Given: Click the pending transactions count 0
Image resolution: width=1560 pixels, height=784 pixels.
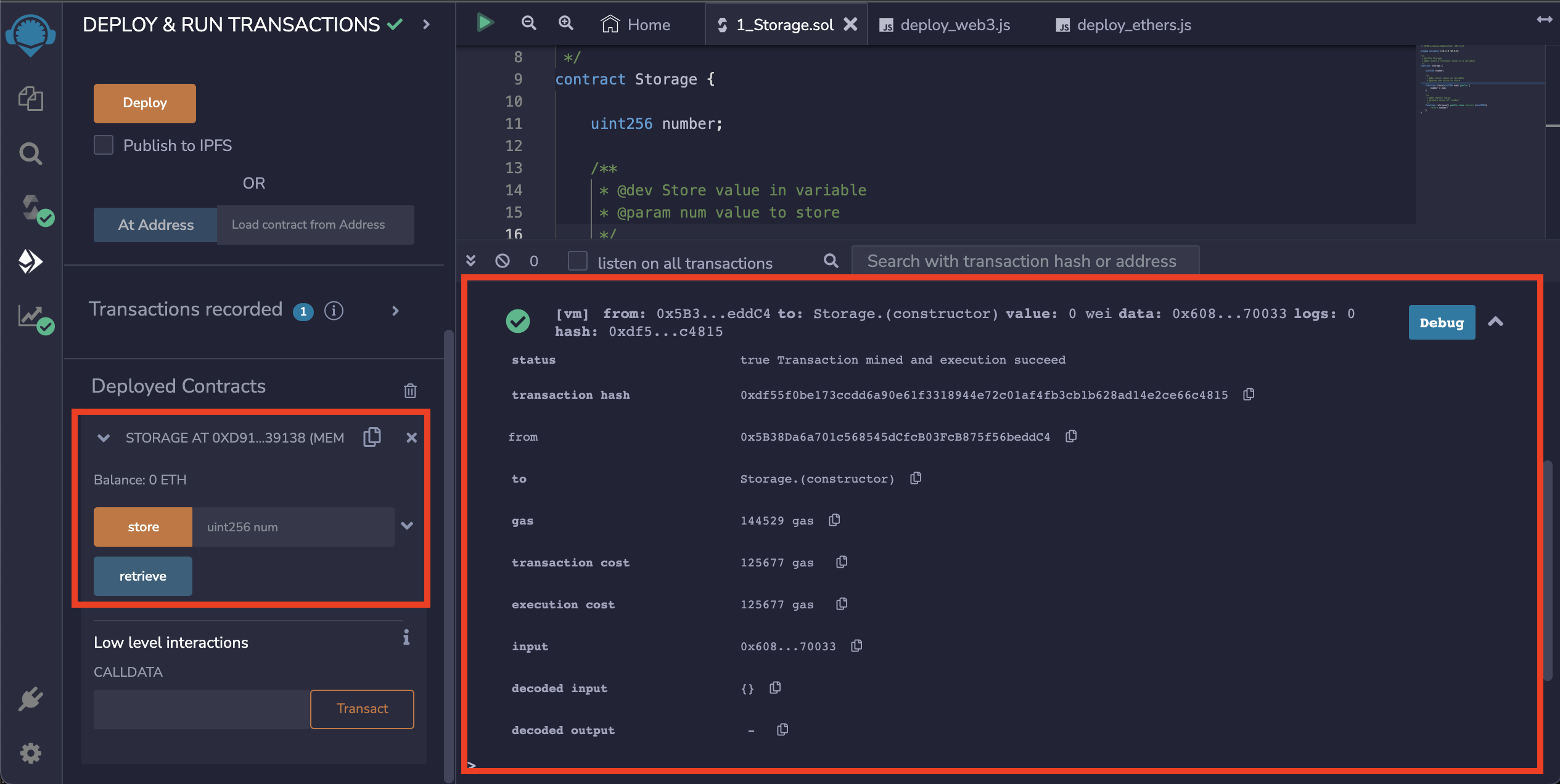Looking at the screenshot, I should coord(534,261).
